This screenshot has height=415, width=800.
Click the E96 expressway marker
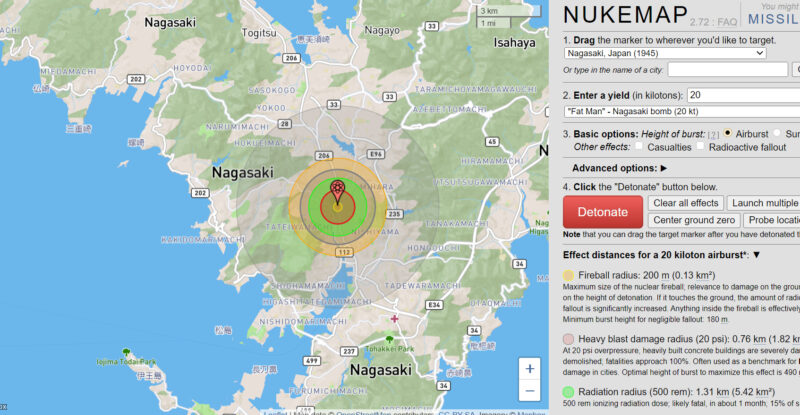376,155
